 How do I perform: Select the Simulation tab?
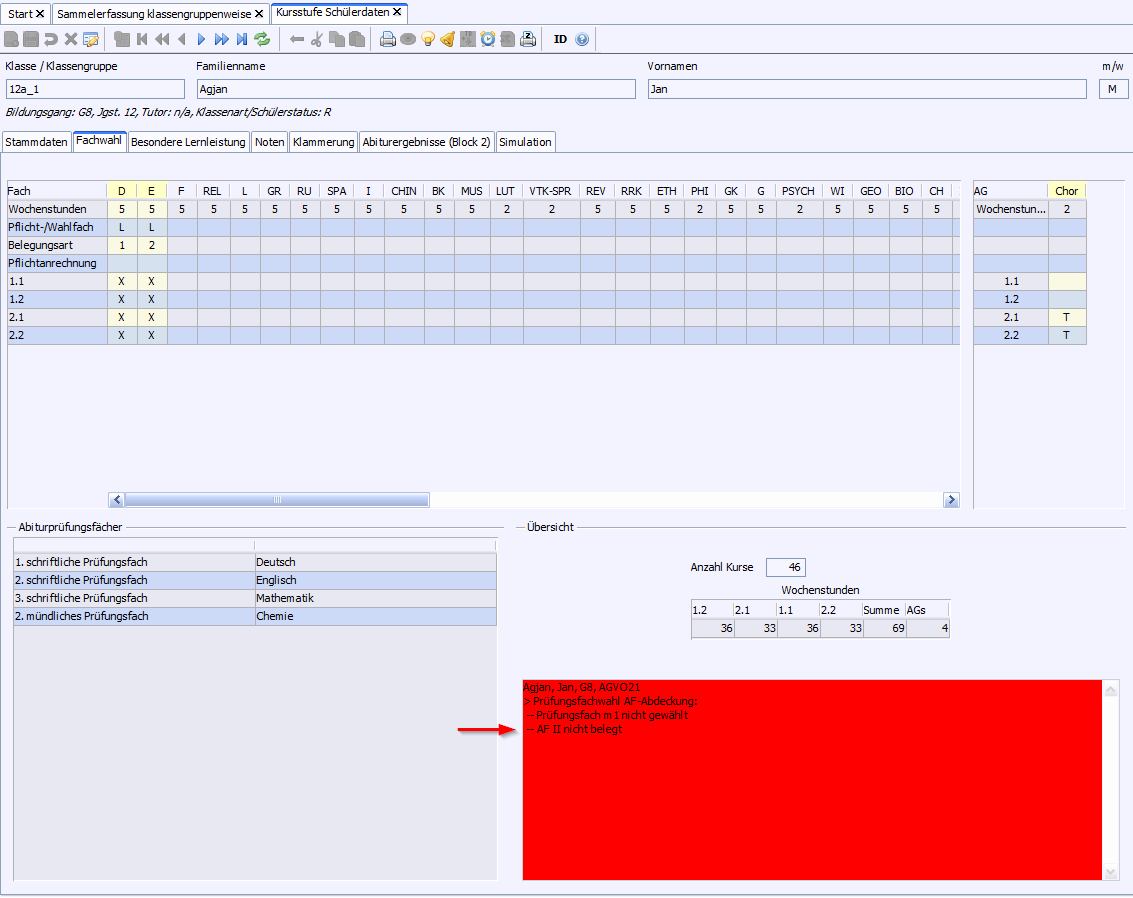coord(525,142)
